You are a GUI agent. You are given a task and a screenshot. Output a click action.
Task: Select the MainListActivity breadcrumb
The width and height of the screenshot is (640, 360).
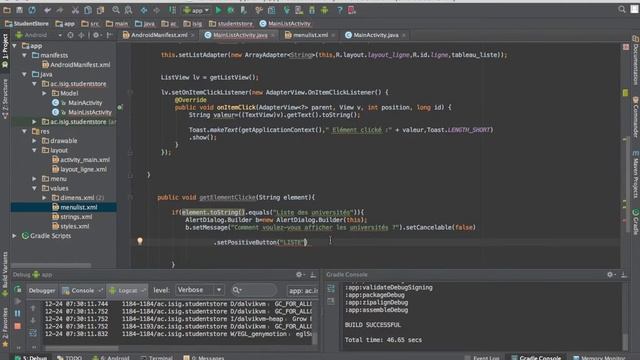[285, 24]
